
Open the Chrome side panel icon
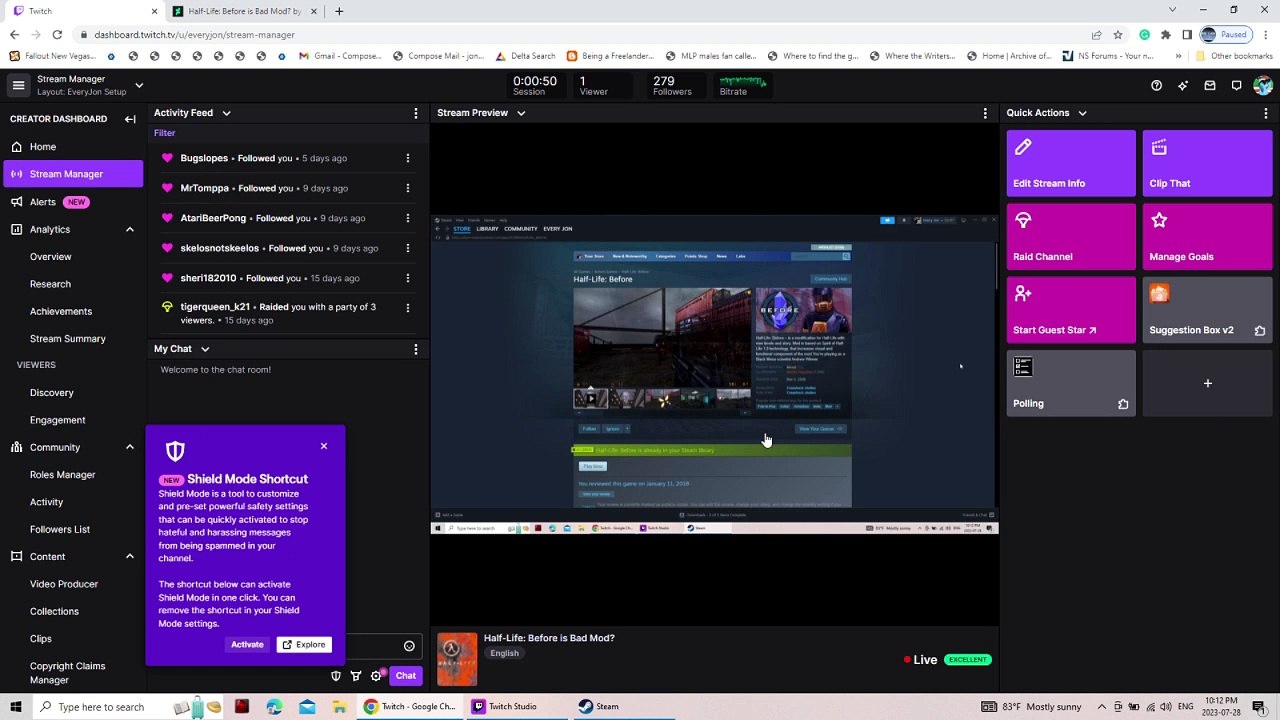tap(1187, 35)
